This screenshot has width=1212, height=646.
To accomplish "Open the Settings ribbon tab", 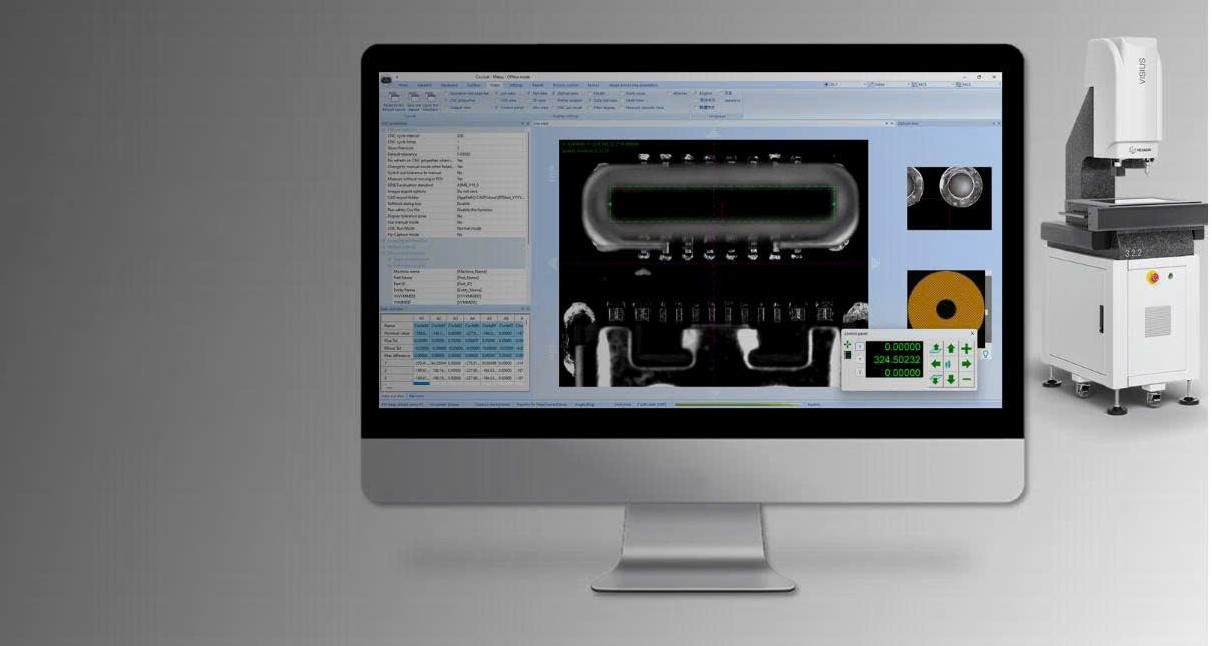I will (x=516, y=85).
